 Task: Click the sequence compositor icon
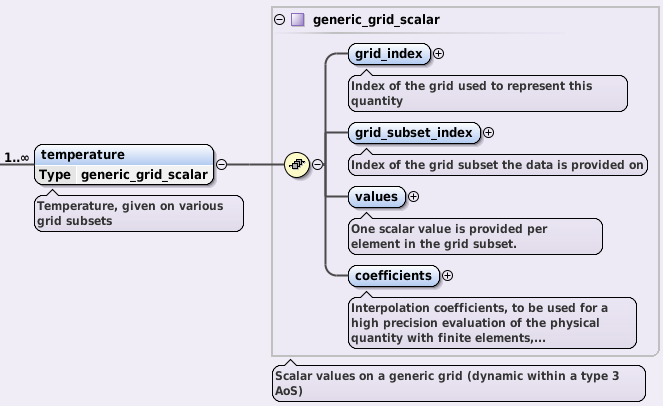click(296, 165)
